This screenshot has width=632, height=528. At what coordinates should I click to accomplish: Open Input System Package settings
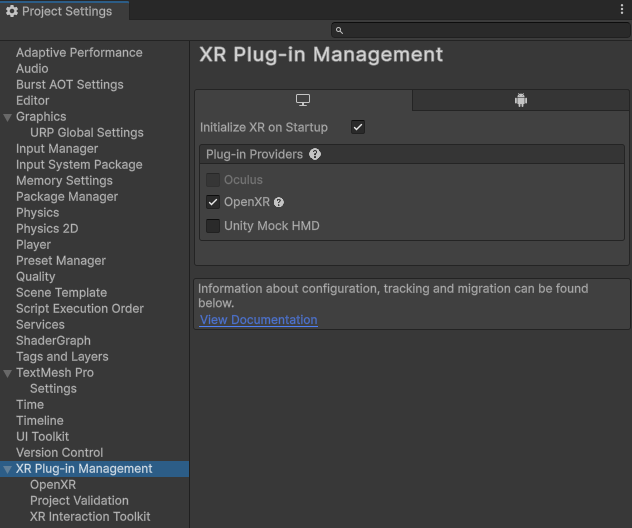(79, 164)
